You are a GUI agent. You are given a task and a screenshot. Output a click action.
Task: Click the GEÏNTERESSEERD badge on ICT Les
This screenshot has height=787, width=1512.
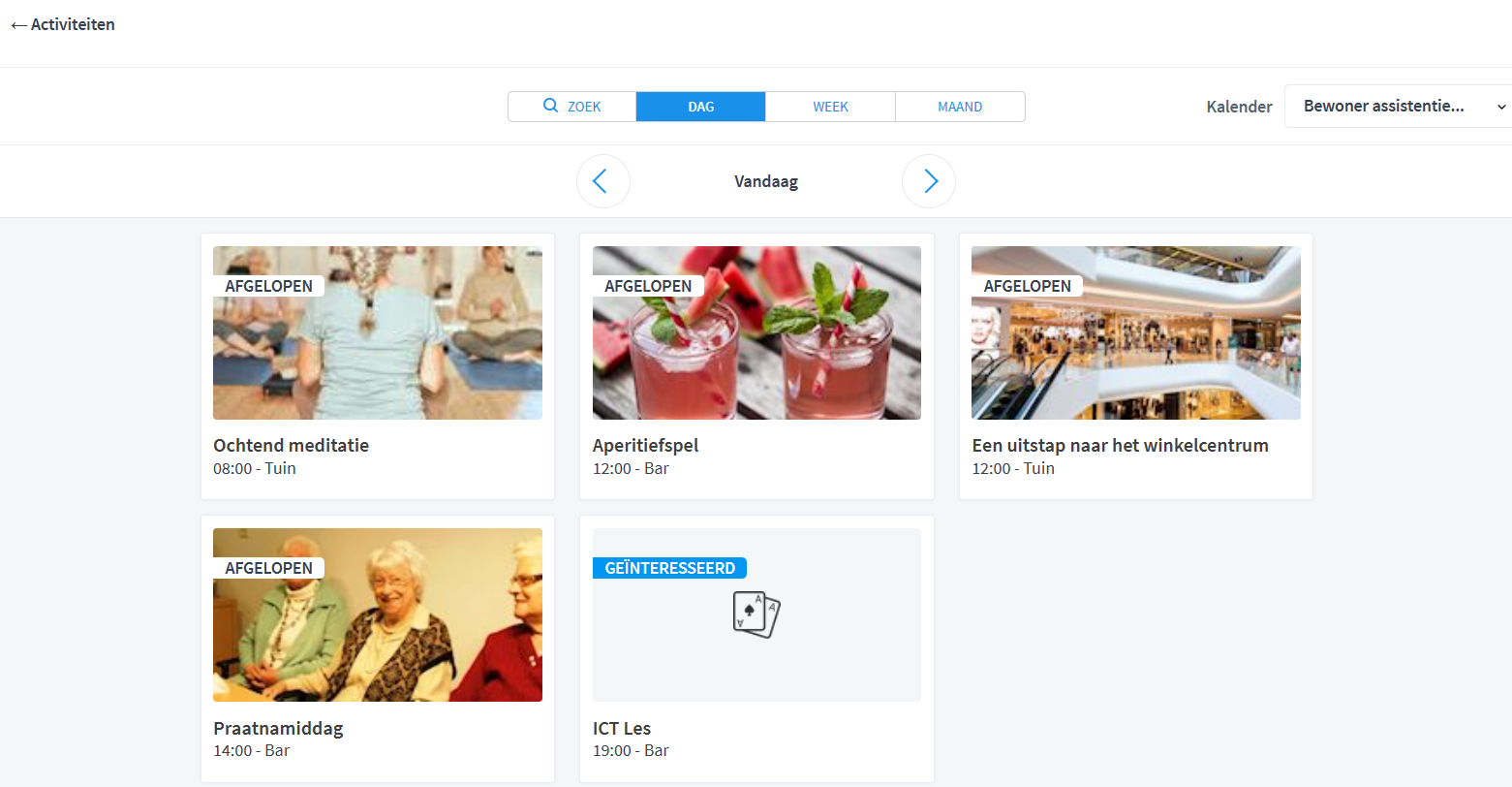pos(669,568)
